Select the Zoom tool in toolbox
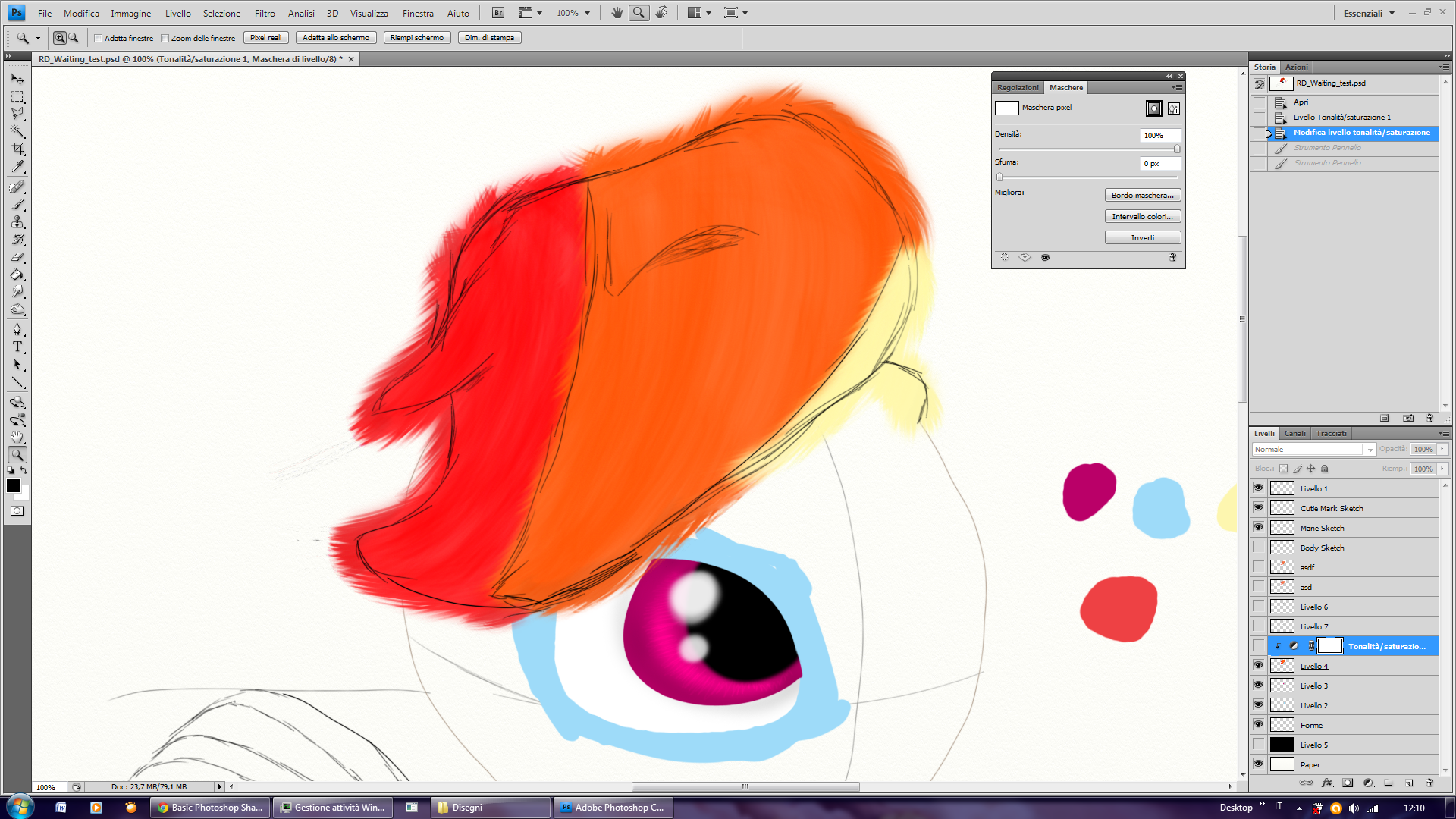The width and height of the screenshot is (1456, 819). (x=17, y=455)
